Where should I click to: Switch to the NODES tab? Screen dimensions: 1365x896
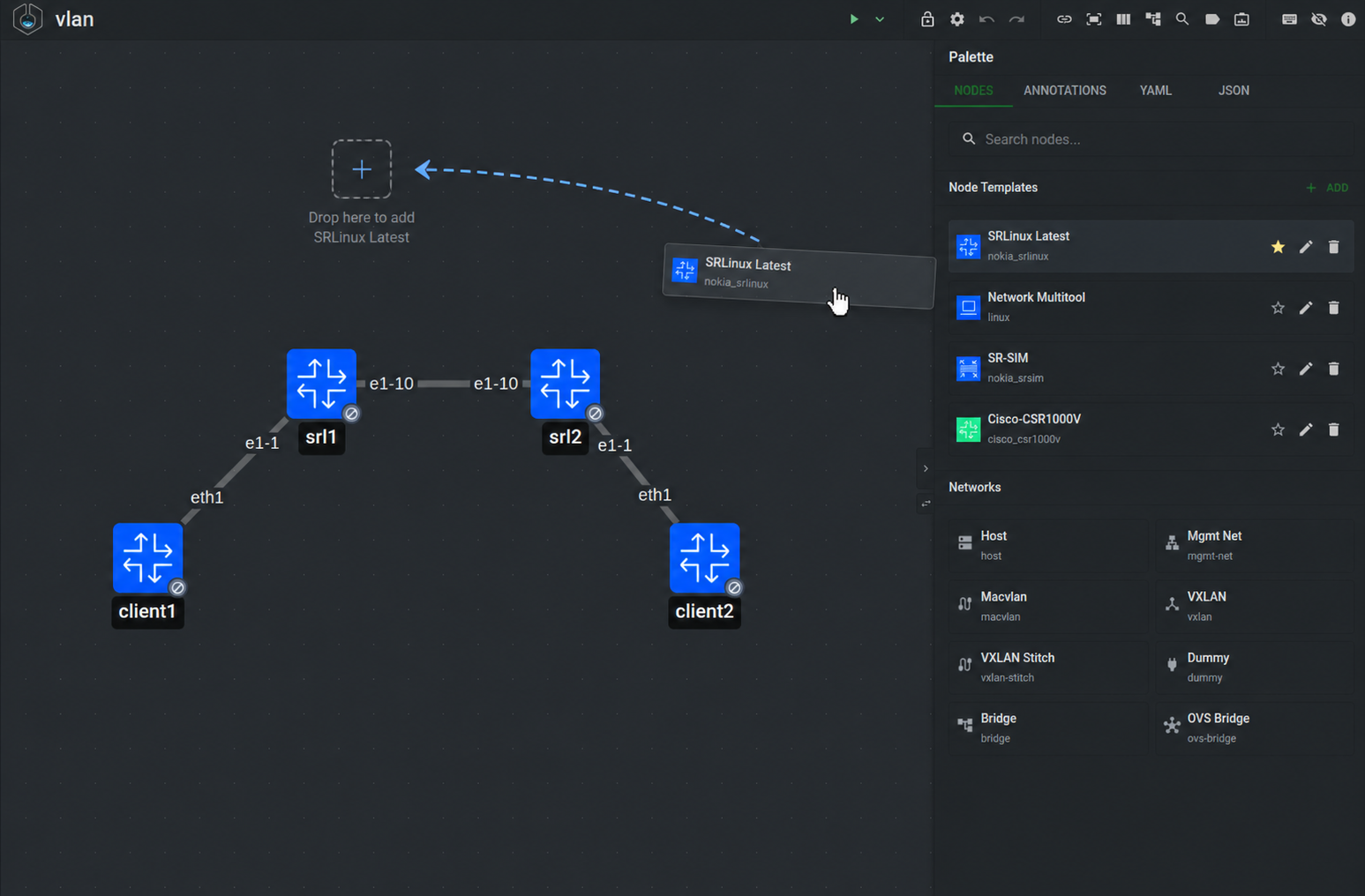click(x=973, y=91)
